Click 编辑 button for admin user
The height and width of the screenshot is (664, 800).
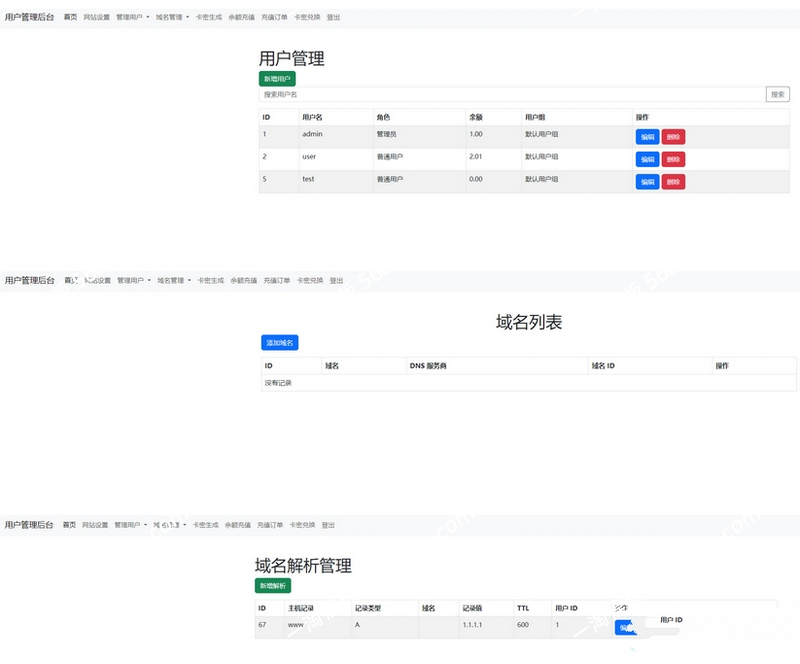click(647, 137)
